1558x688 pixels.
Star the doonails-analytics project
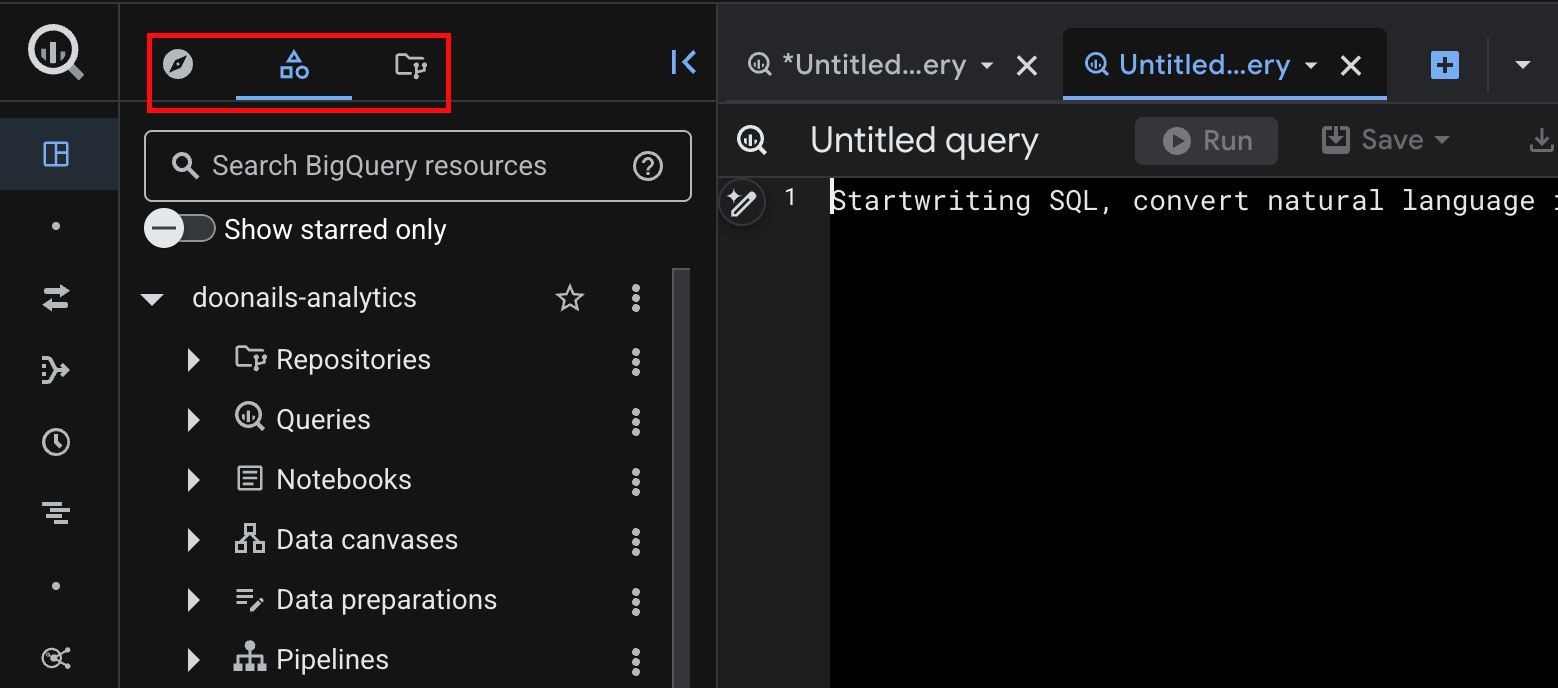pyautogui.click(x=570, y=298)
